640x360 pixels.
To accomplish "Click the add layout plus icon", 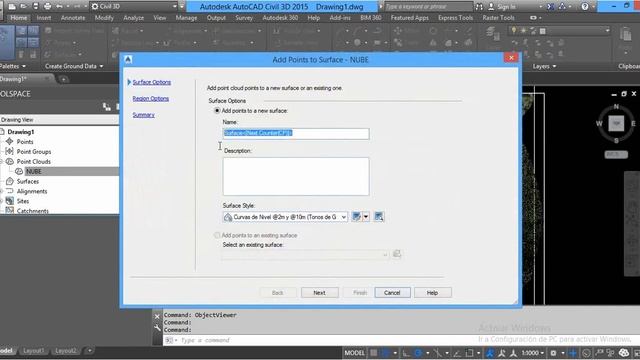I will coord(89,351).
